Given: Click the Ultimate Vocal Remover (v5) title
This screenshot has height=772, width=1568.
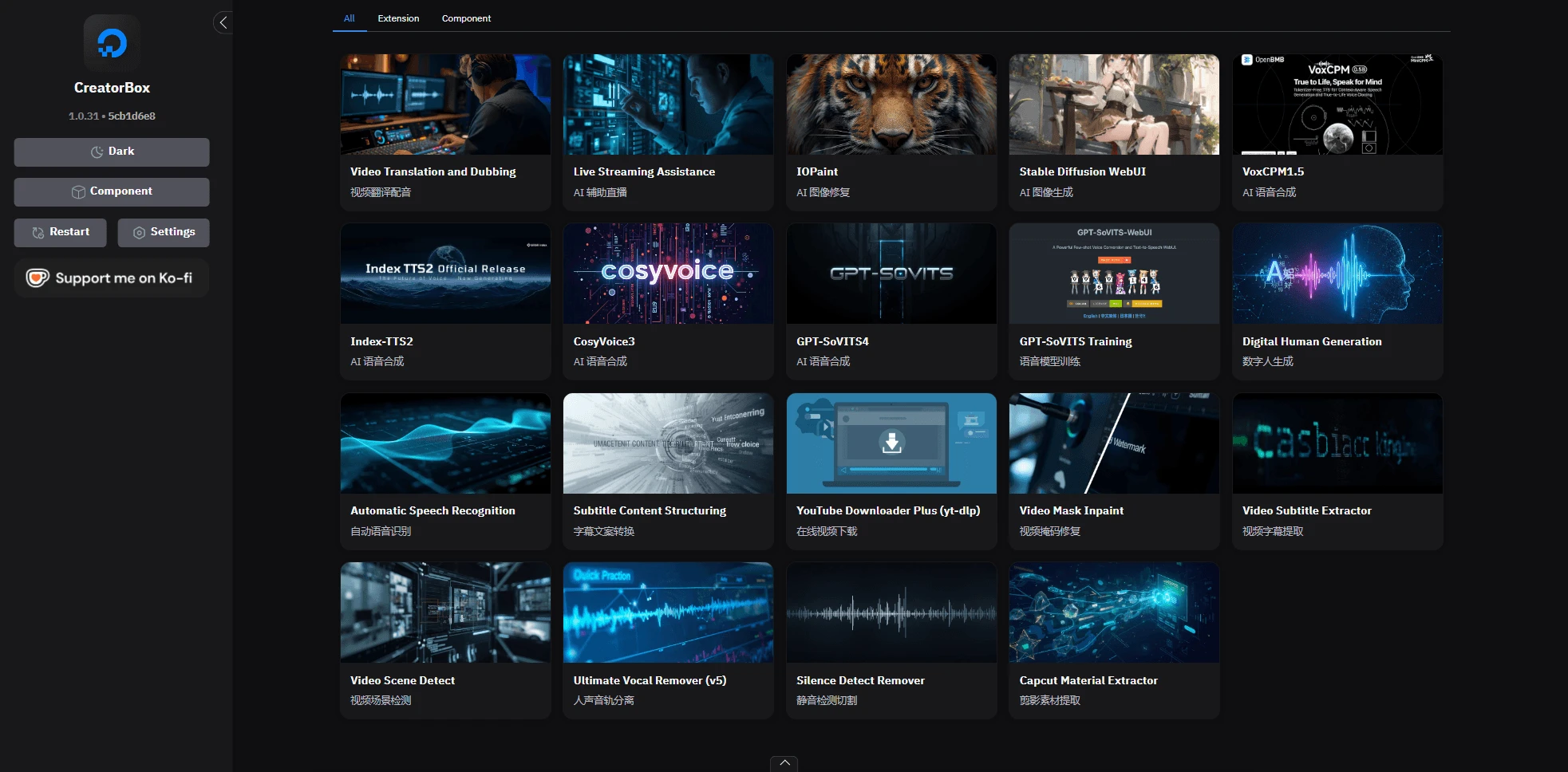Looking at the screenshot, I should 650,680.
